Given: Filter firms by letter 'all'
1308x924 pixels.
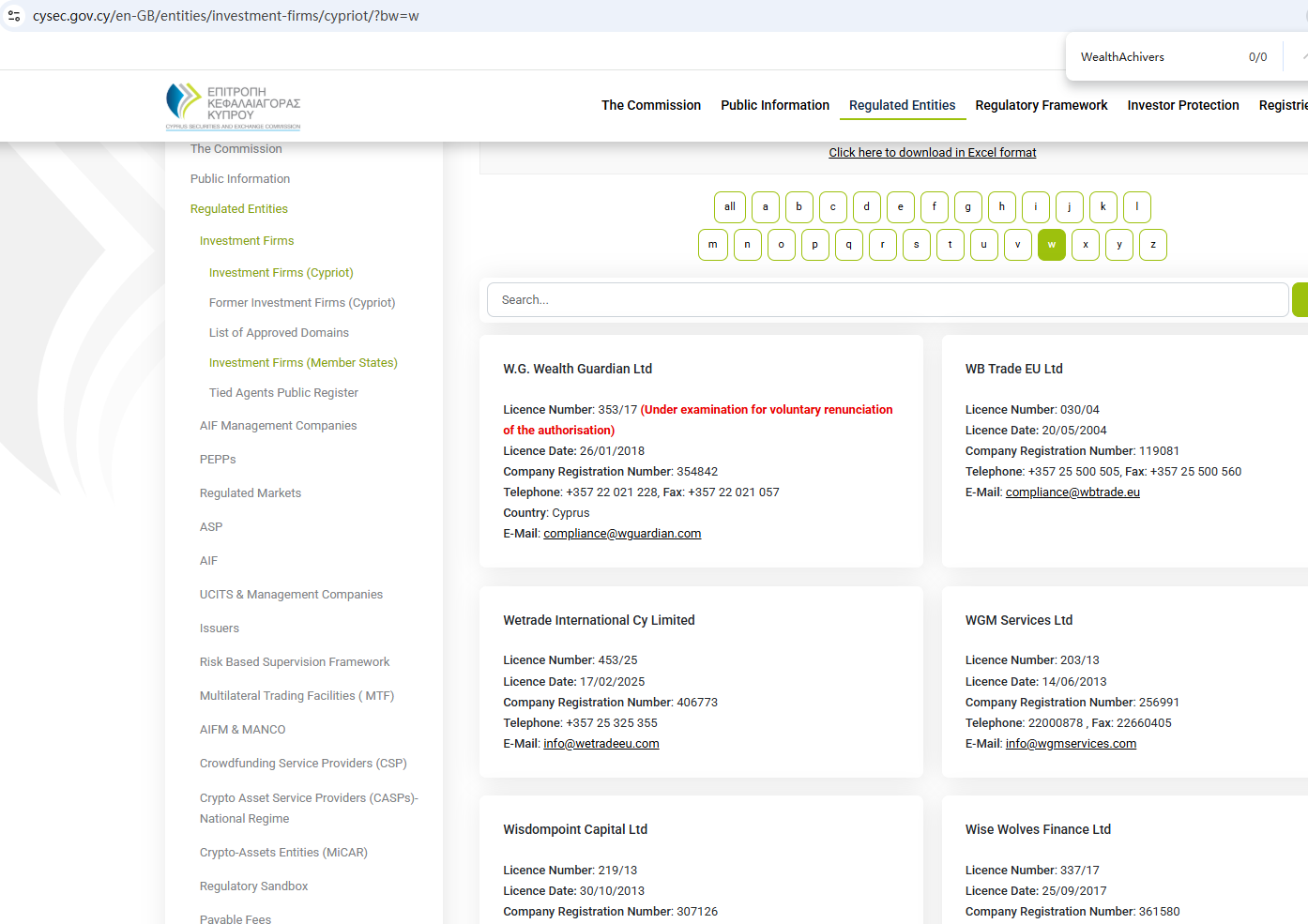Looking at the screenshot, I should 729,207.
